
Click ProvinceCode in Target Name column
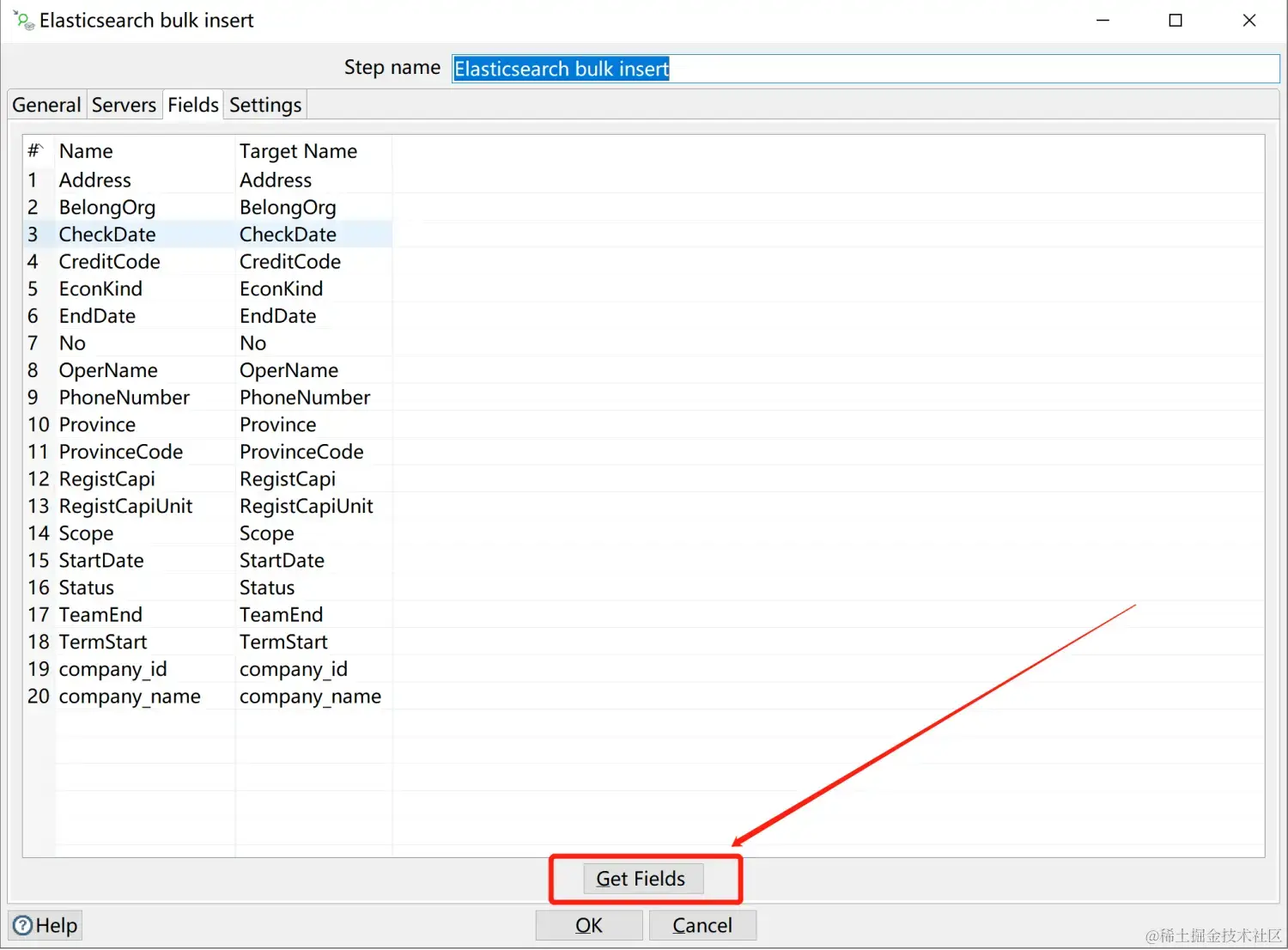313,452
